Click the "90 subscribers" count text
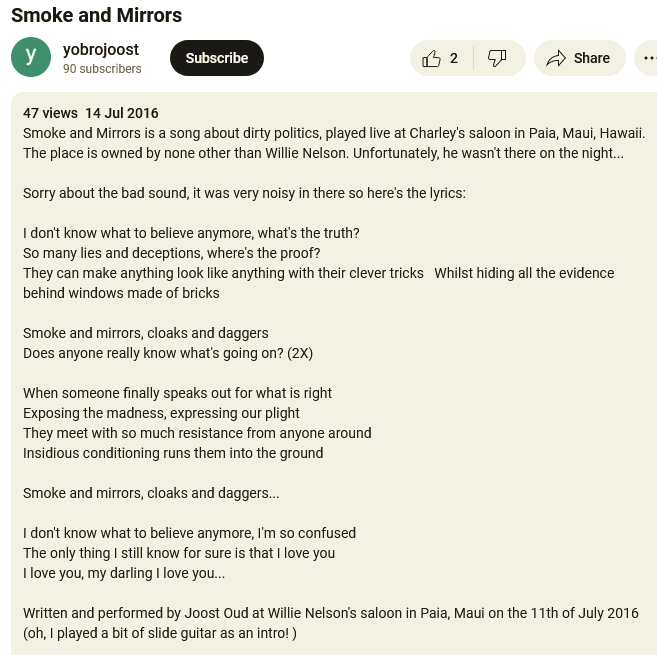The image size is (657, 655). point(102,69)
